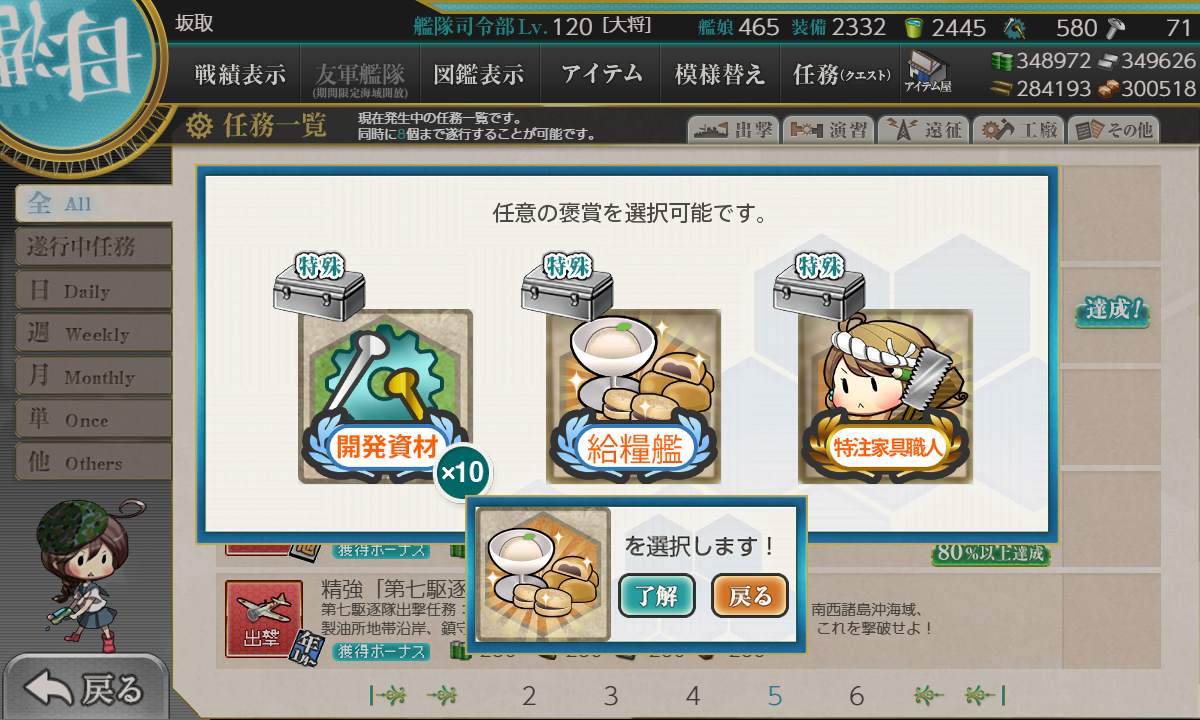This screenshot has height=720, width=1200.
Task: Click the selected 給糧艦 confirmation thumbnail
Action: 543,574
